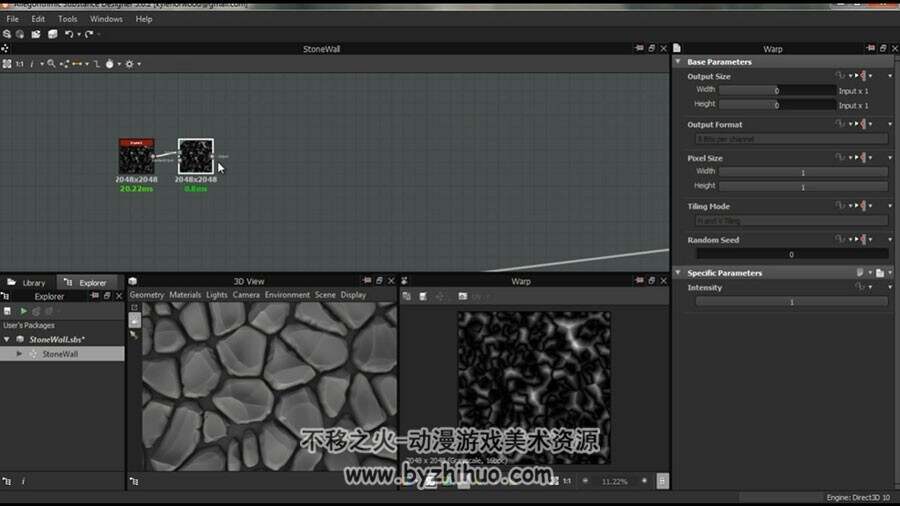The image size is (900, 506).
Task: Click the Undo arrow
Action: 69,34
